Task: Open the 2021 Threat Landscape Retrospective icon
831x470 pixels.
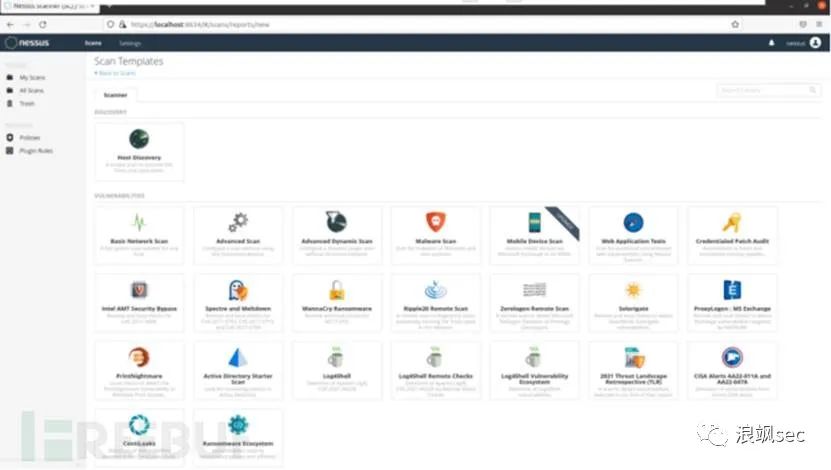Action: pos(634,357)
